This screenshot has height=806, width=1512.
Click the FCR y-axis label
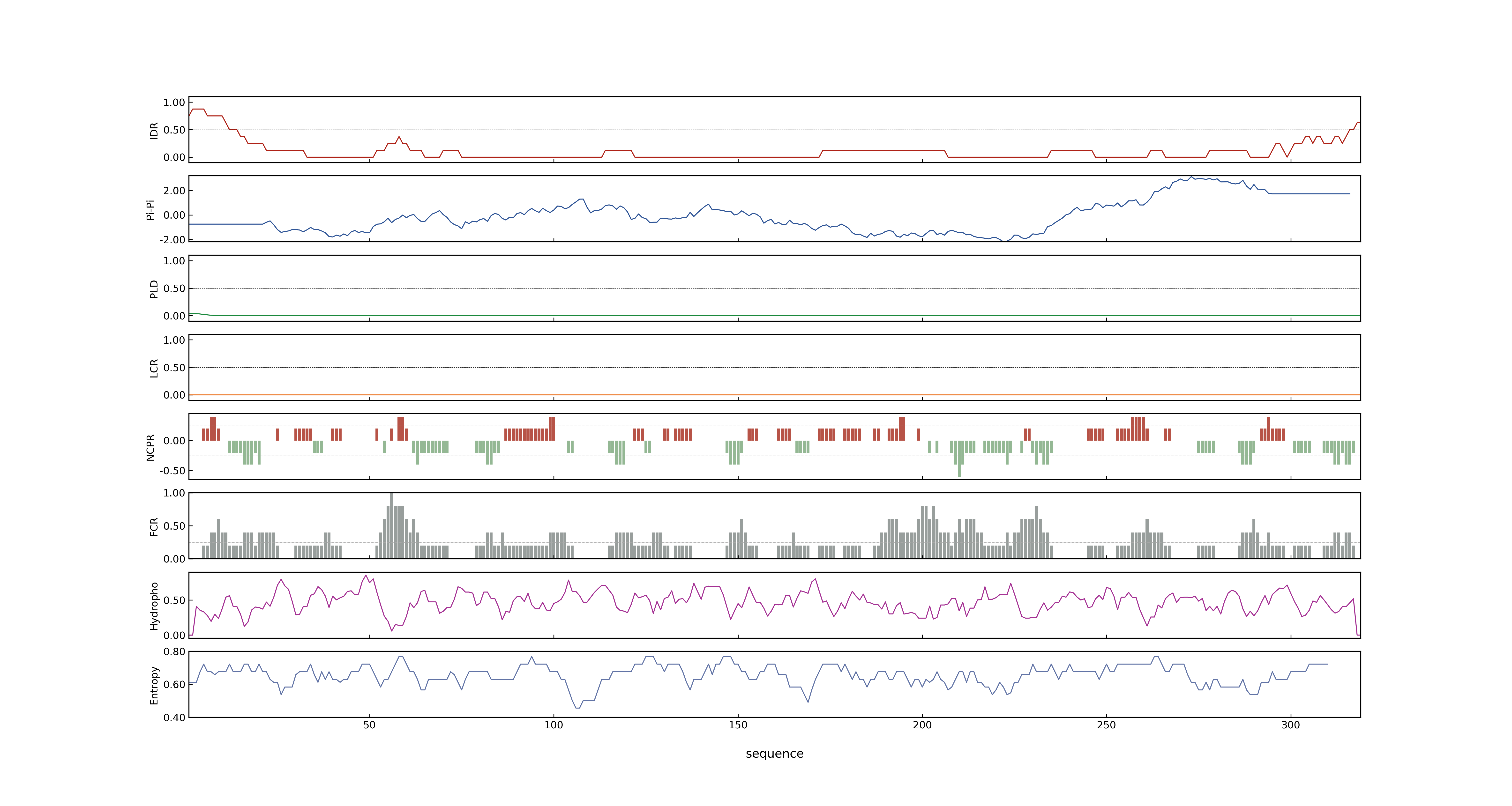click(154, 526)
